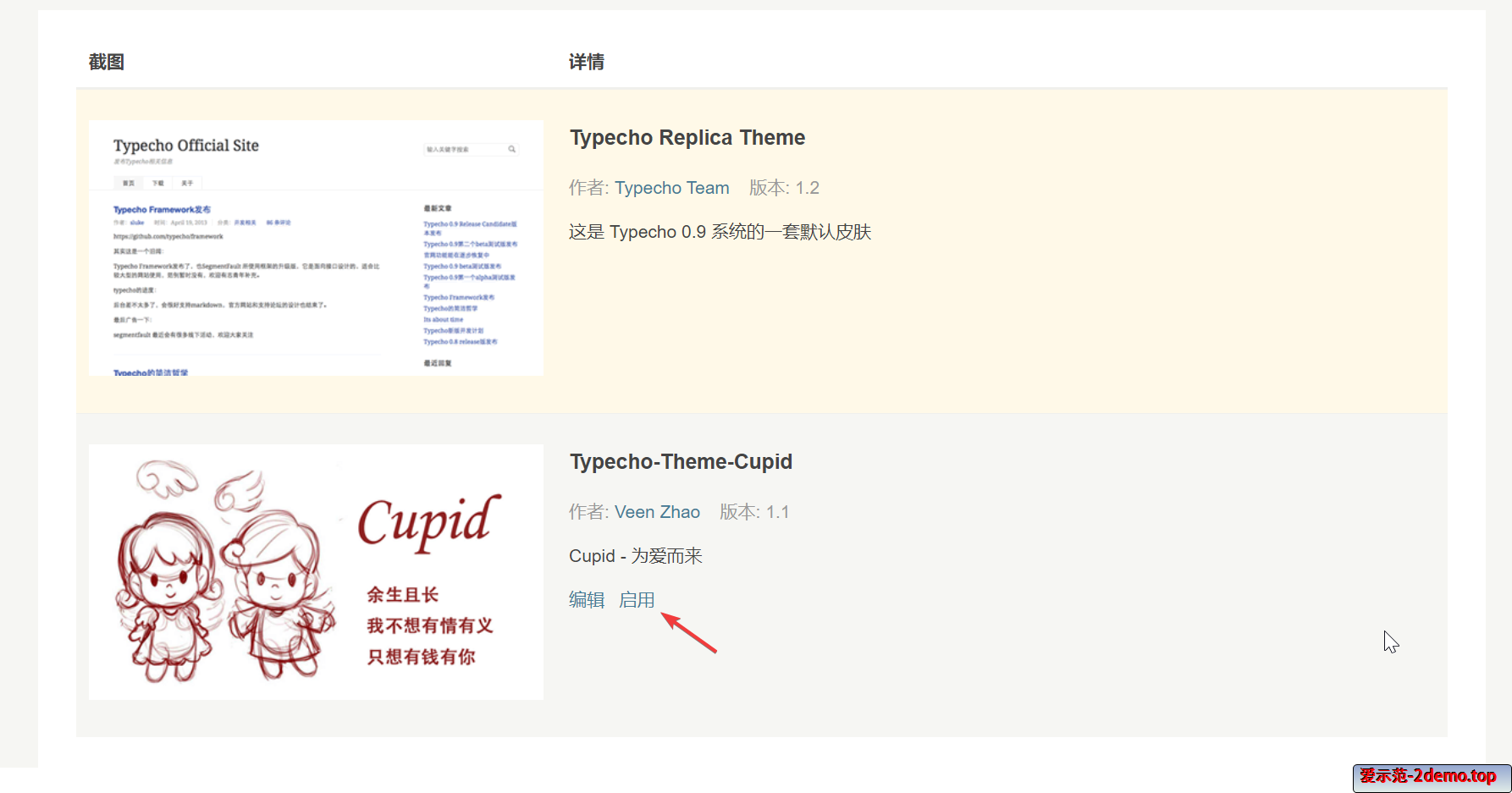Click the Typecho-Theme-Cupid title
1512x793 pixels.
[681, 461]
